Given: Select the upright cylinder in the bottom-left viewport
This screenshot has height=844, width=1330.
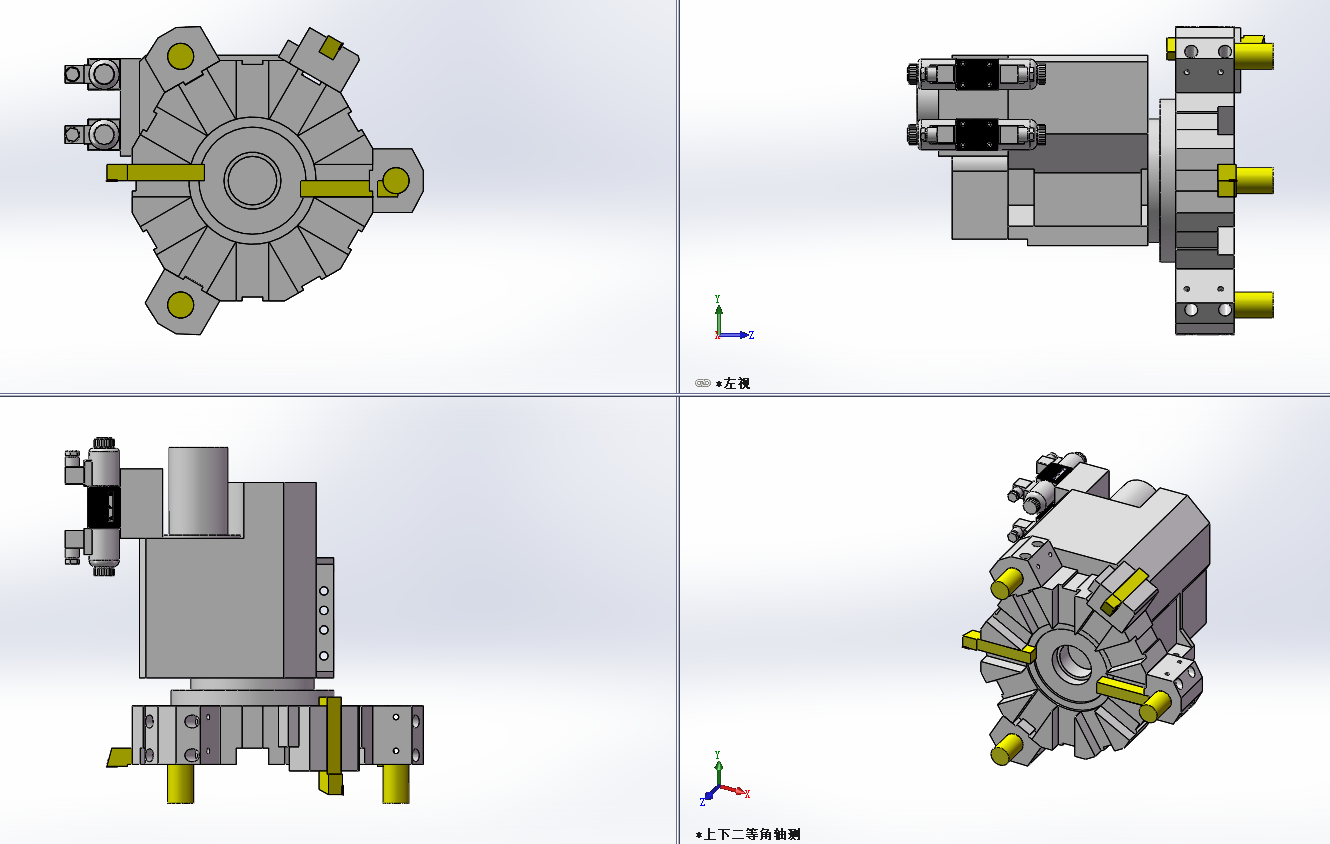Looking at the screenshot, I should click(198, 491).
